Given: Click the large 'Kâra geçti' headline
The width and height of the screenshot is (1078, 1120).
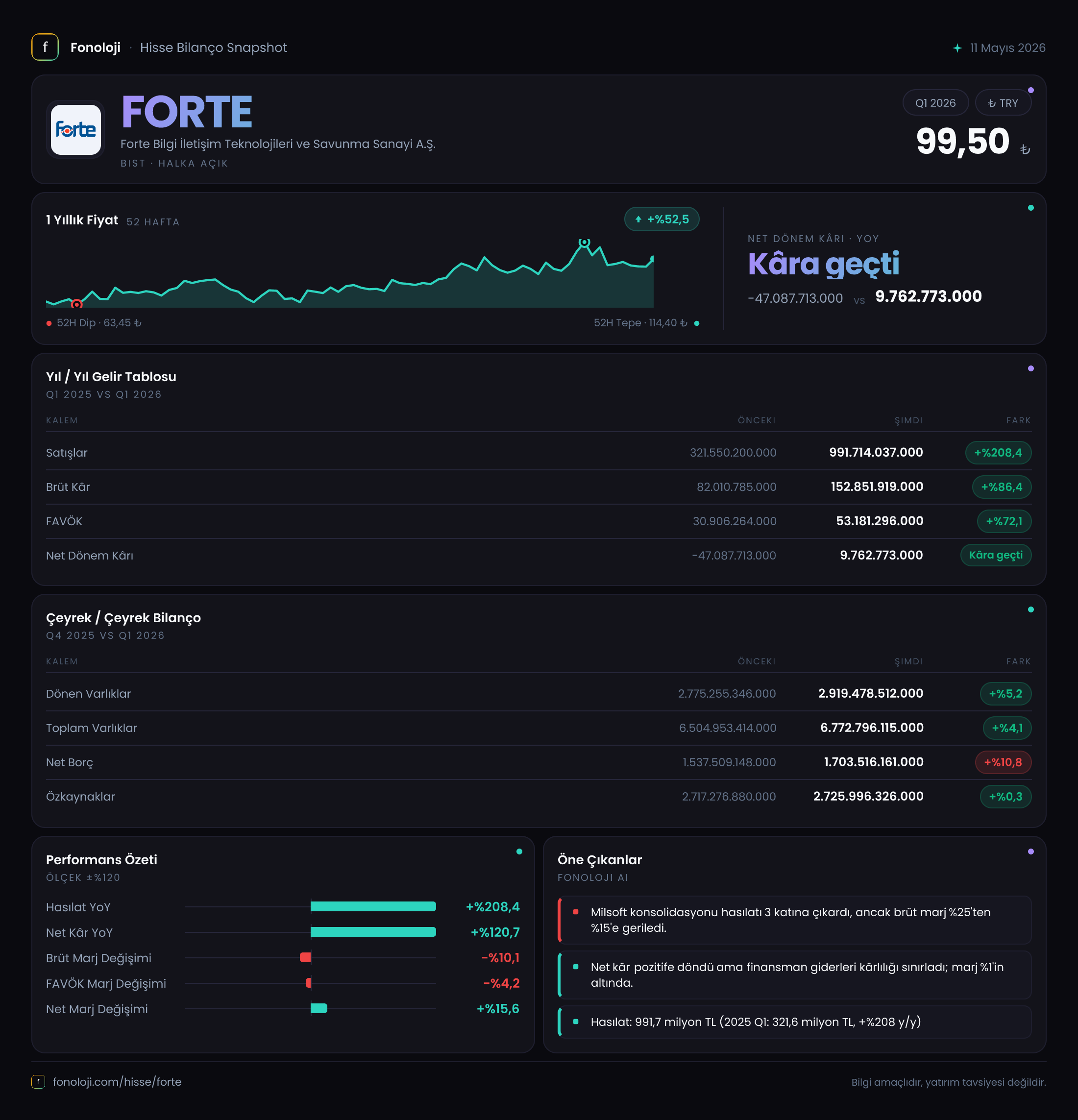Looking at the screenshot, I should [x=824, y=265].
